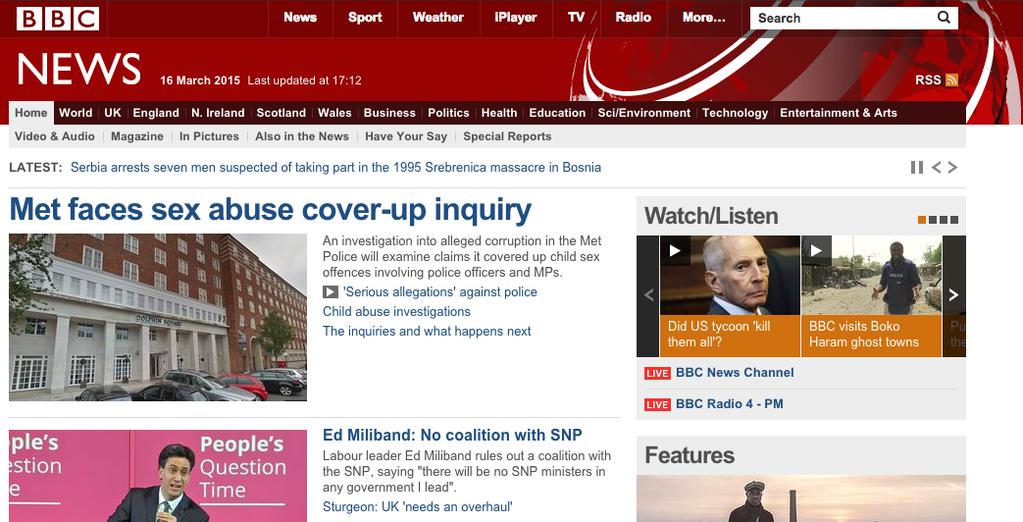
Task: Switch to the UK section
Action: tap(113, 113)
